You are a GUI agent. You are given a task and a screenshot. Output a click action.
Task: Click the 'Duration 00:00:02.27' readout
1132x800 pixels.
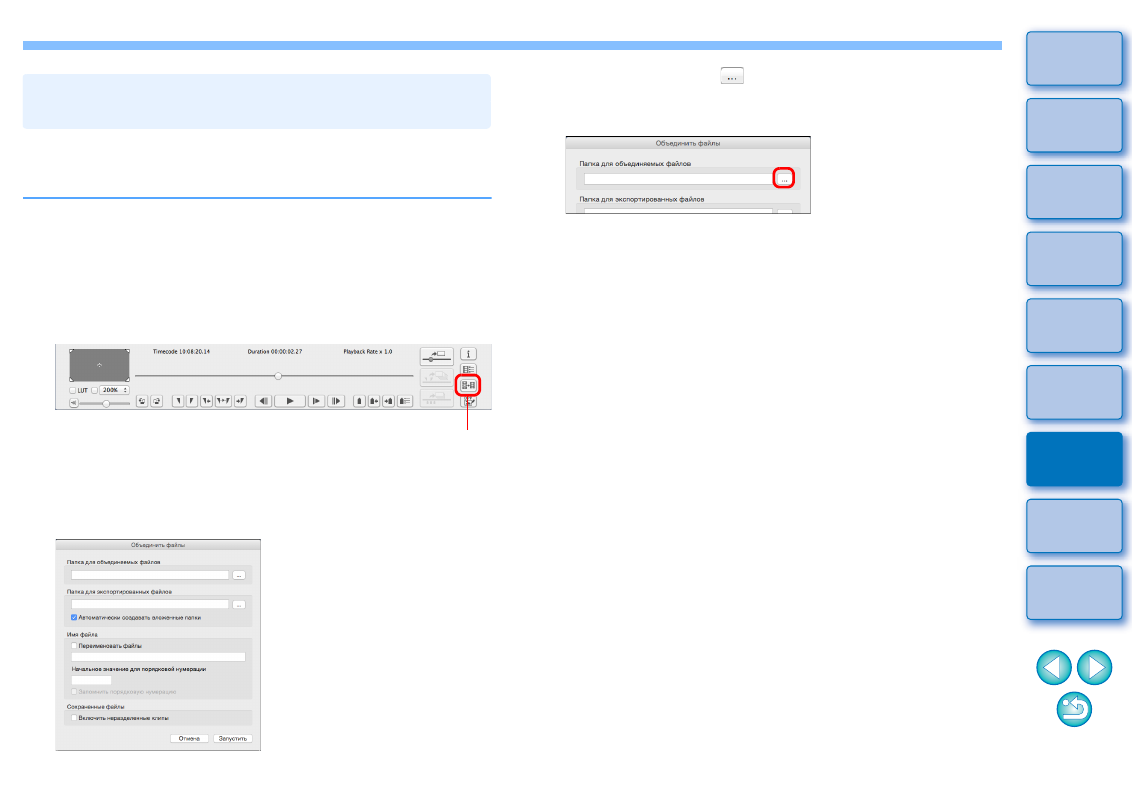(x=274, y=352)
